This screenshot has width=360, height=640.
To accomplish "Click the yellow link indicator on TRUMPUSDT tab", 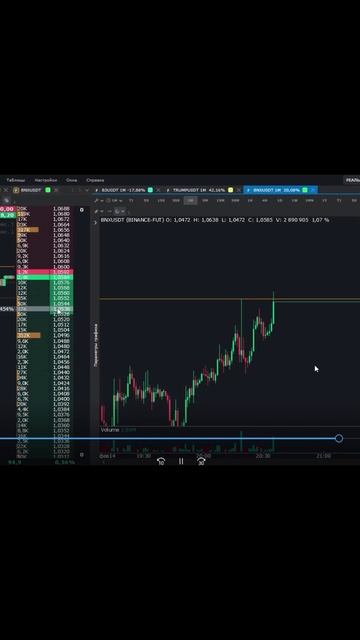I will coord(231,190).
